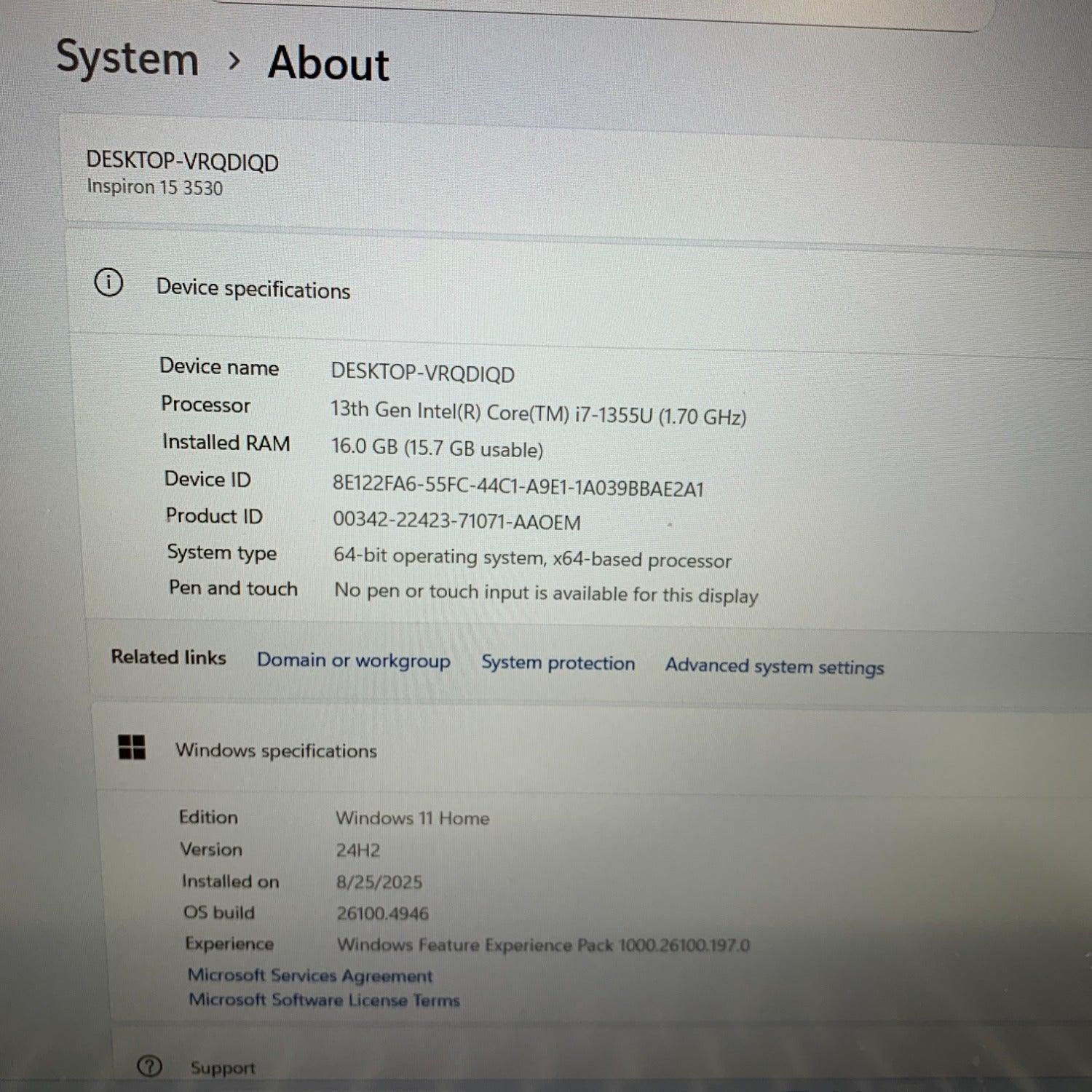This screenshot has height=1092, width=1092.
Task: Select the 16.0 GB (15.7 GB usable) value
Action: click(x=438, y=448)
